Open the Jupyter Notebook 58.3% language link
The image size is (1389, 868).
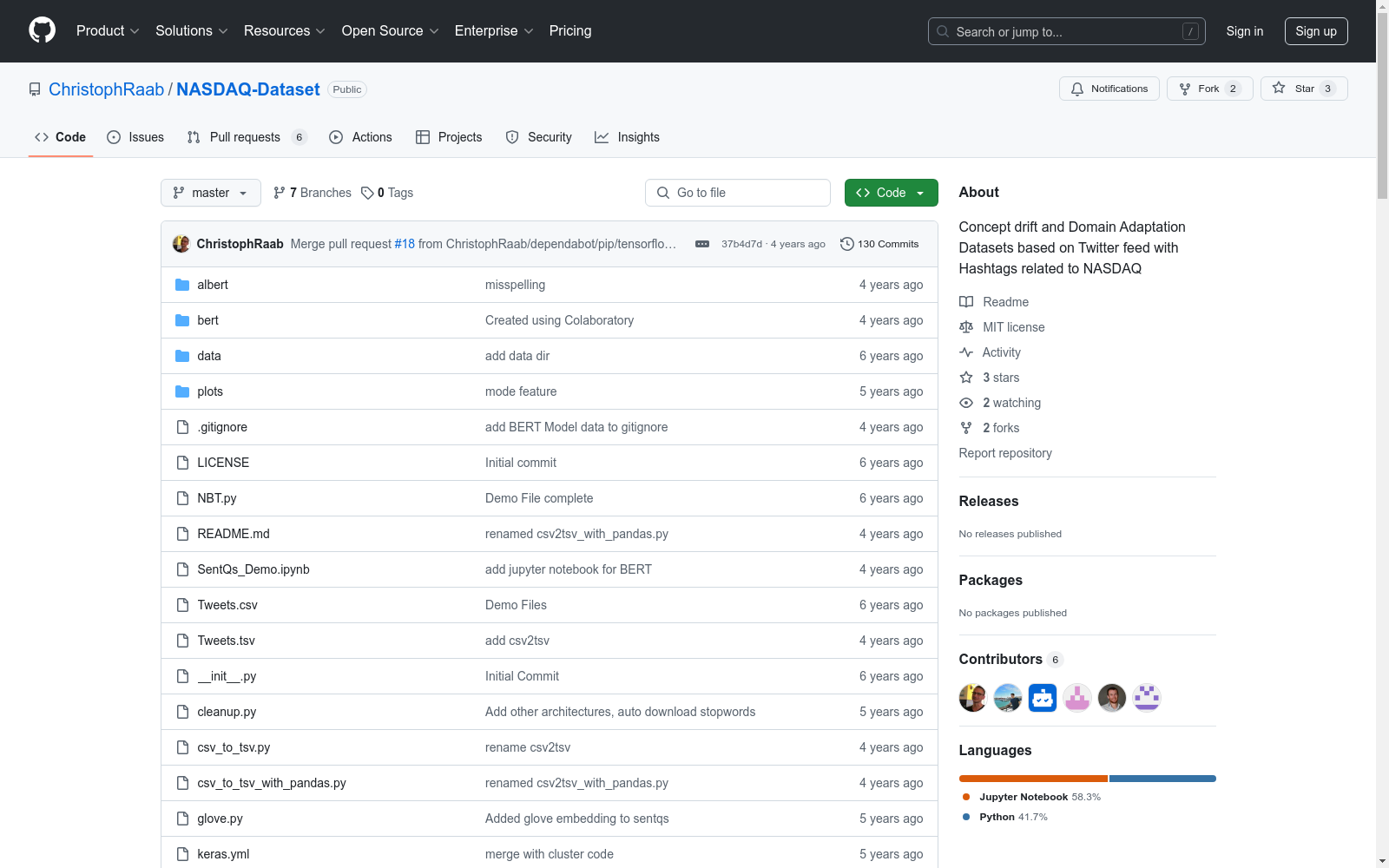coord(1031,797)
